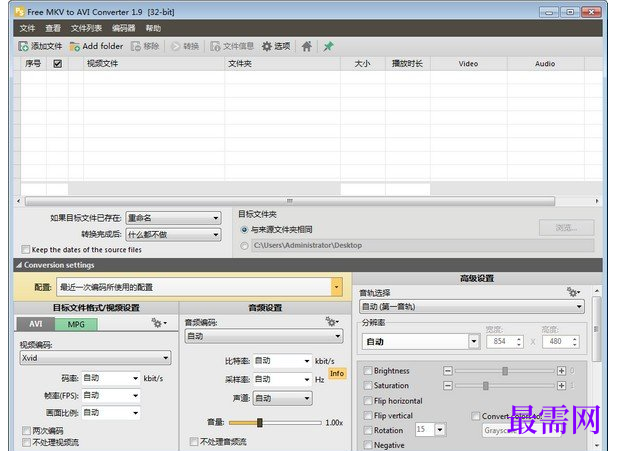Click the Saturation slider handle
The height and width of the screenshot is (451, 619).
[x=486, y=385]
